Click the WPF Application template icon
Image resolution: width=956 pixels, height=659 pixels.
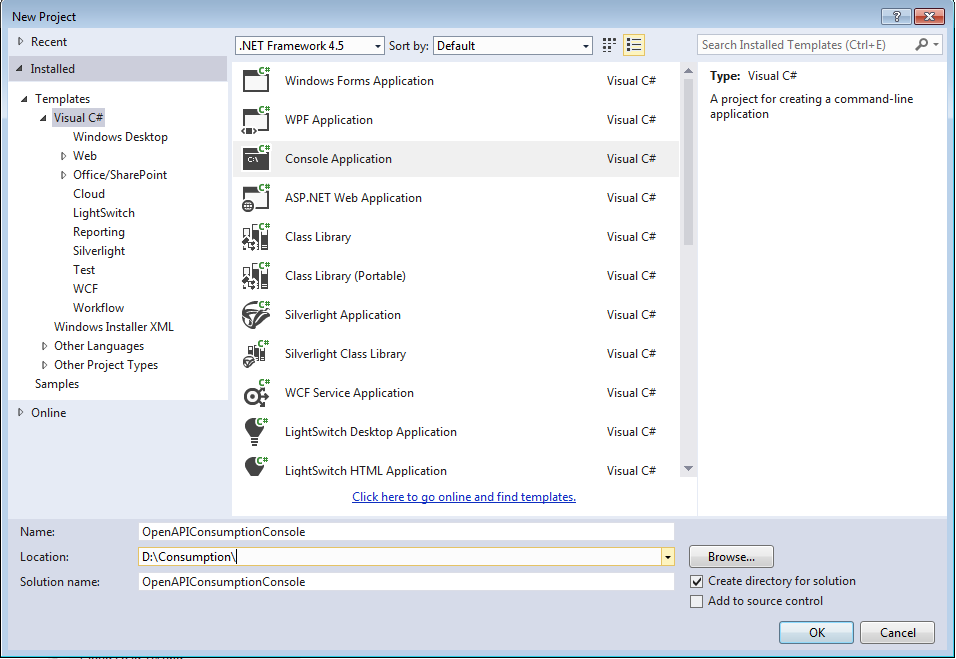click(x=256, y=120)
